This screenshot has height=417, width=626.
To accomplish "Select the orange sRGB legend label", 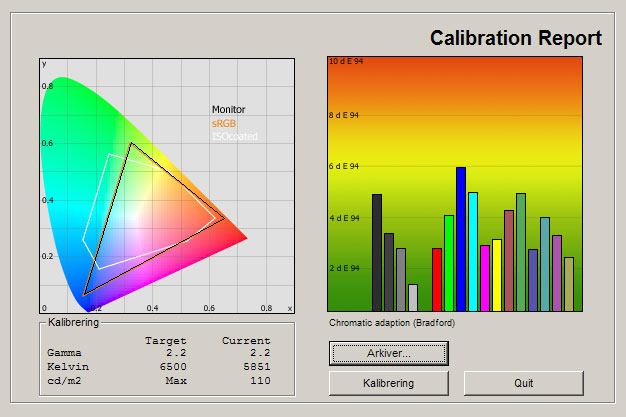I will pos(224,123).
